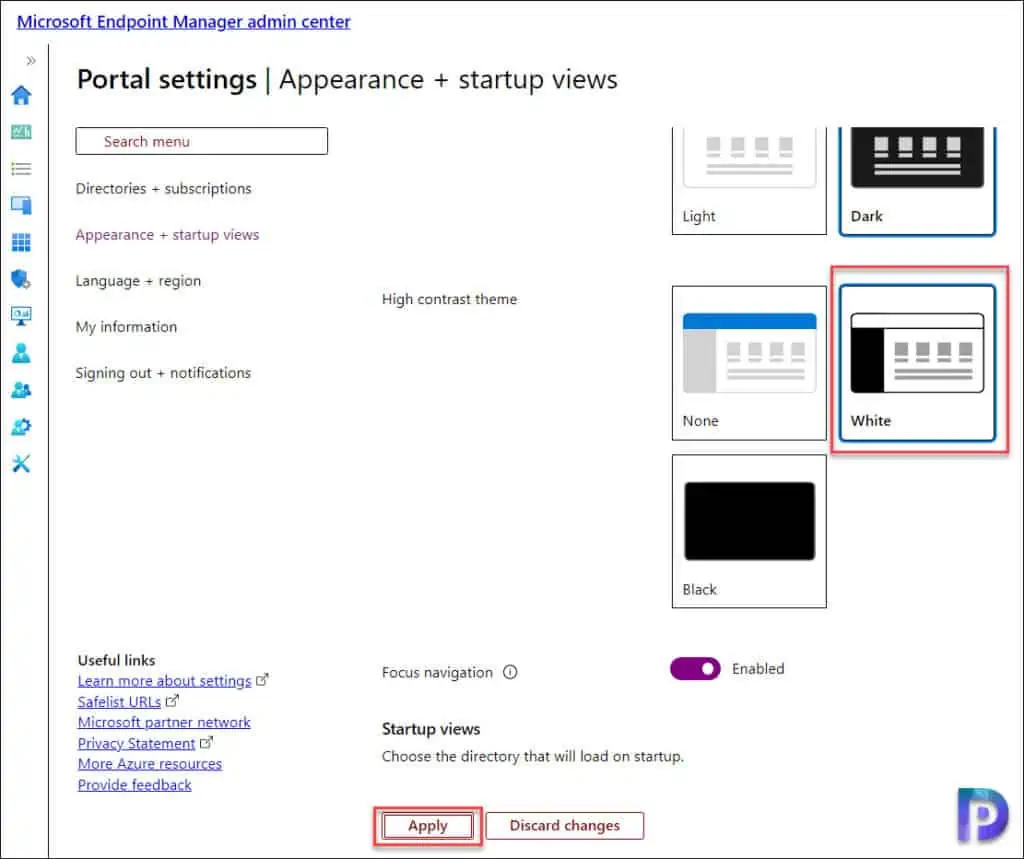
Task: Open external link icon beside Safelist URLs
Action: point(172,701)
